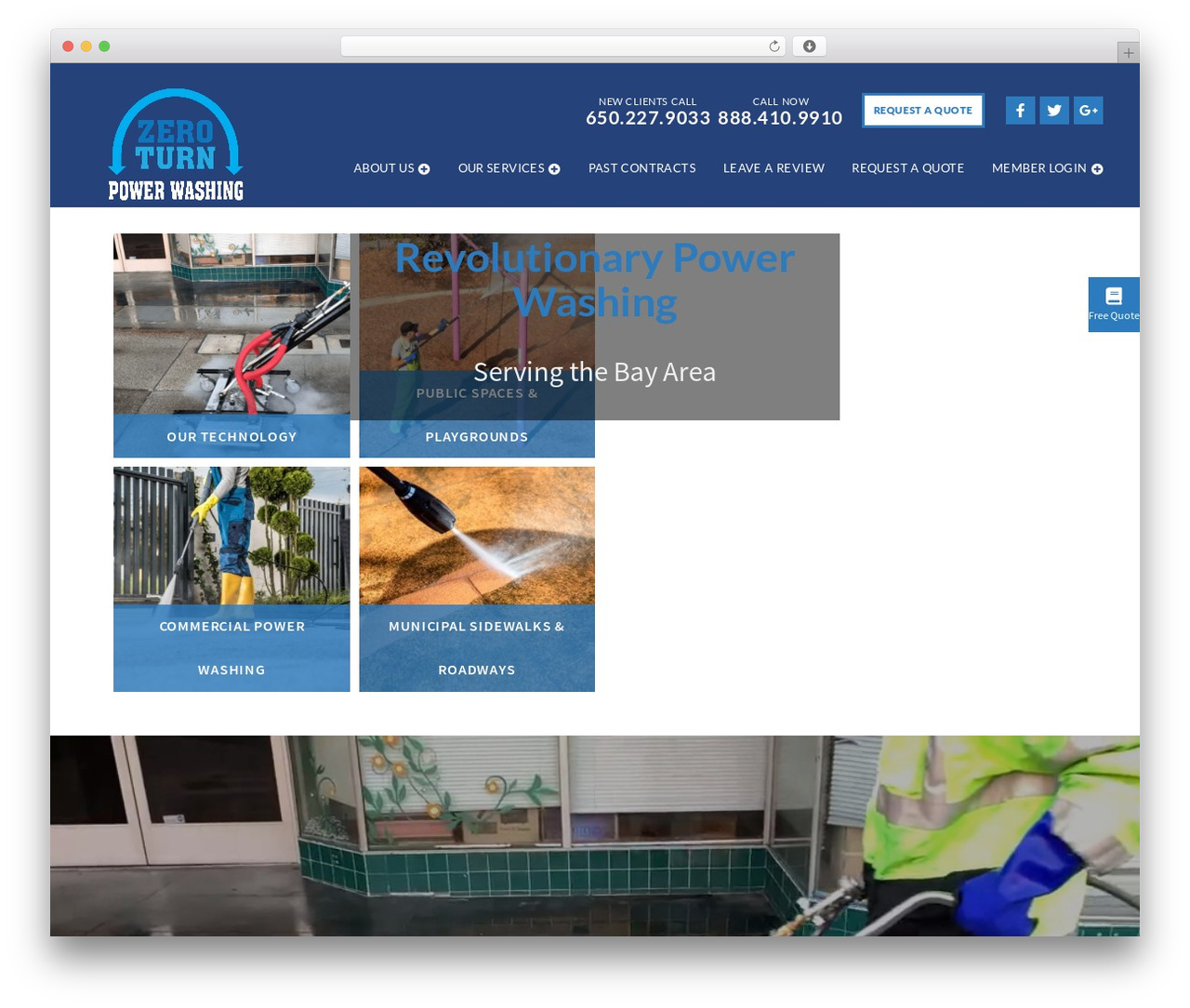Click the browser download icon
Image resolution: width=1190 pixels, height=1008 pixels.
tap(810, 46)
